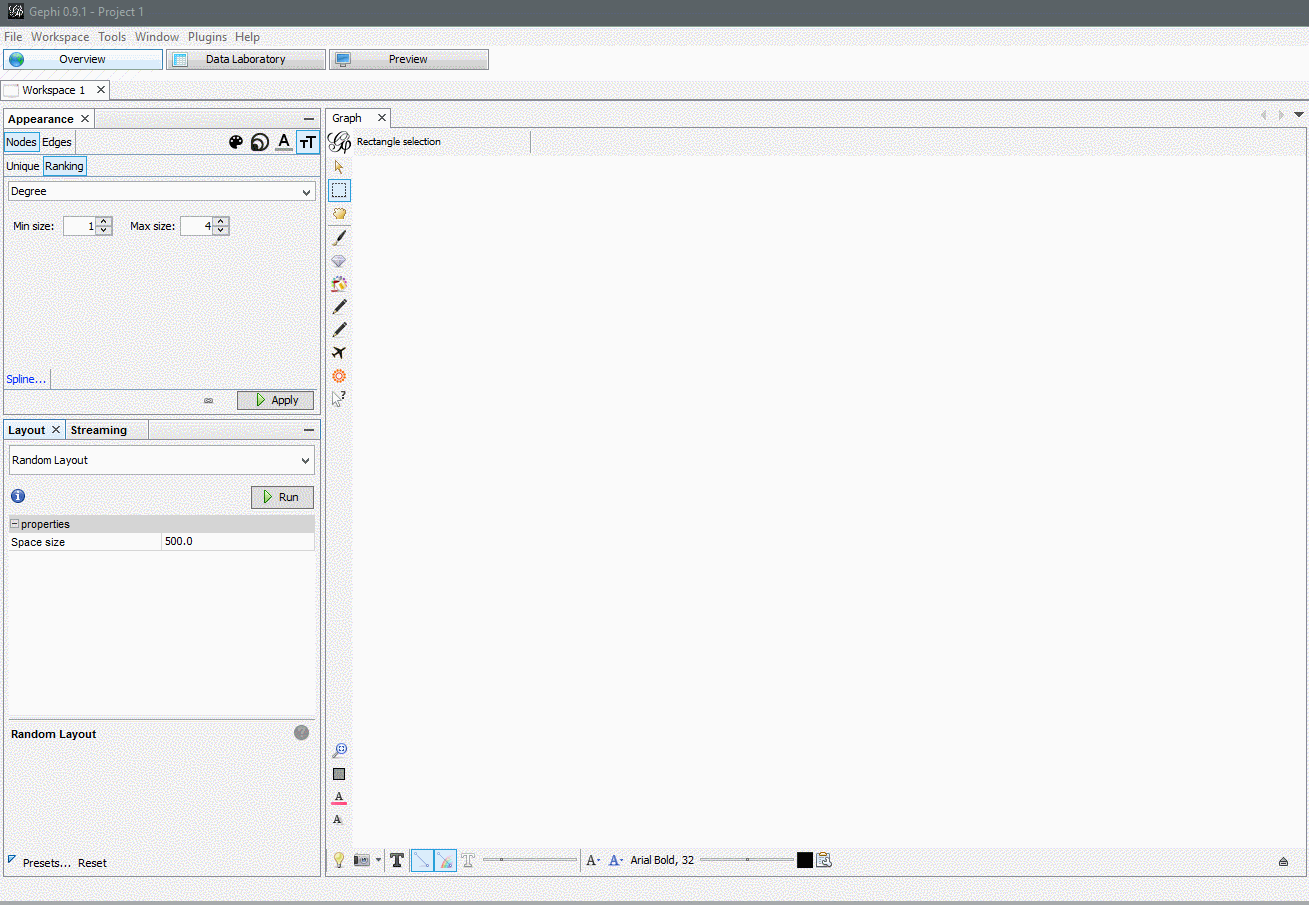Expand bottom settings panel with the eject arrow
The image size is (1309, 905).
tap(1284, 861)
